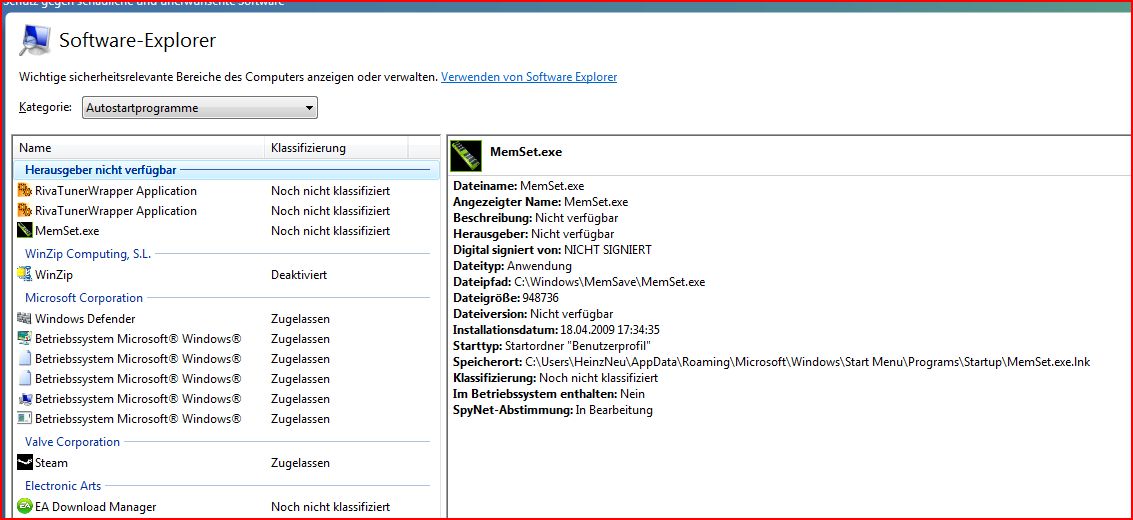The width and height of the screenshot is (1133, 520).
Task: Click the Installationsdatum 18.04.2009 17:34:35 line
Action: click(x=556, y=330)
